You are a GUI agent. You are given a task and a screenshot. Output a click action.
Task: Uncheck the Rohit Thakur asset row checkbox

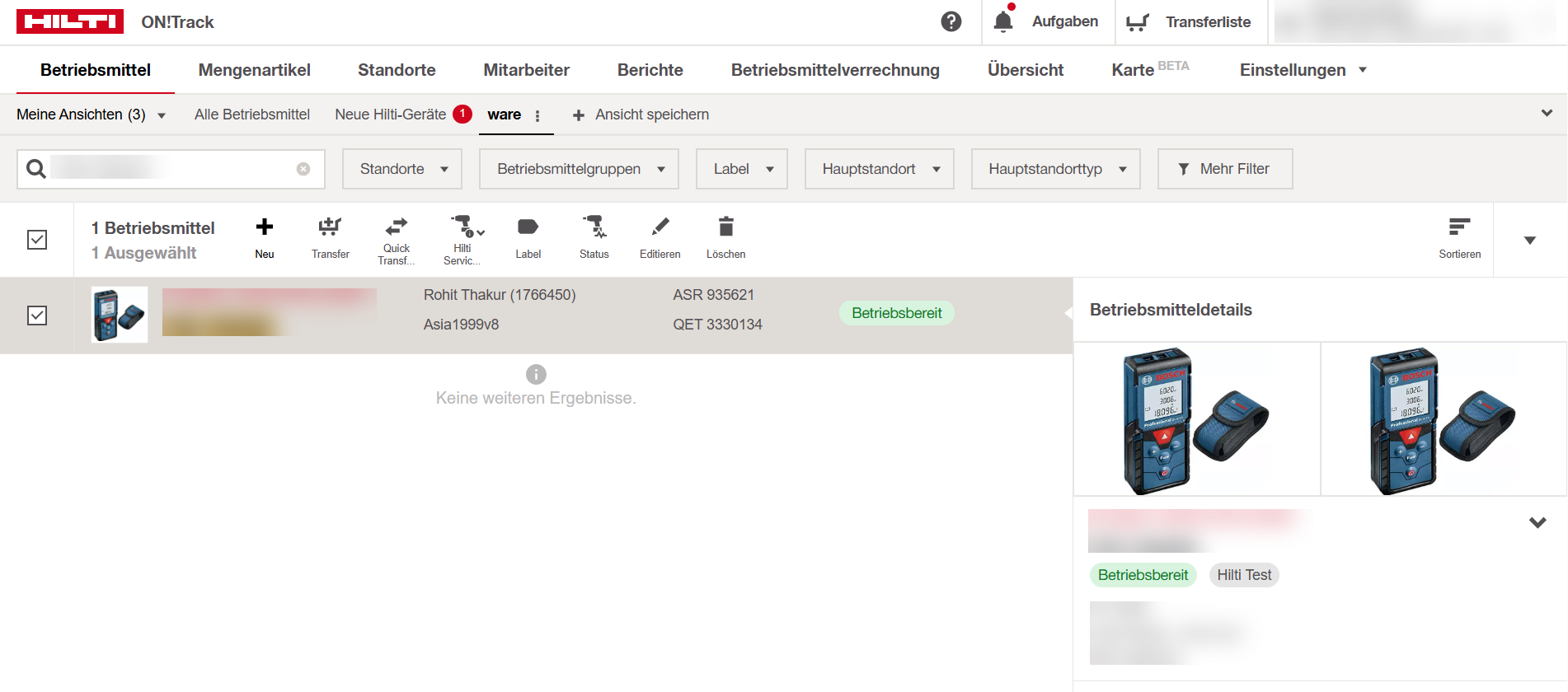pyautogui.click(x=37, y=316)
